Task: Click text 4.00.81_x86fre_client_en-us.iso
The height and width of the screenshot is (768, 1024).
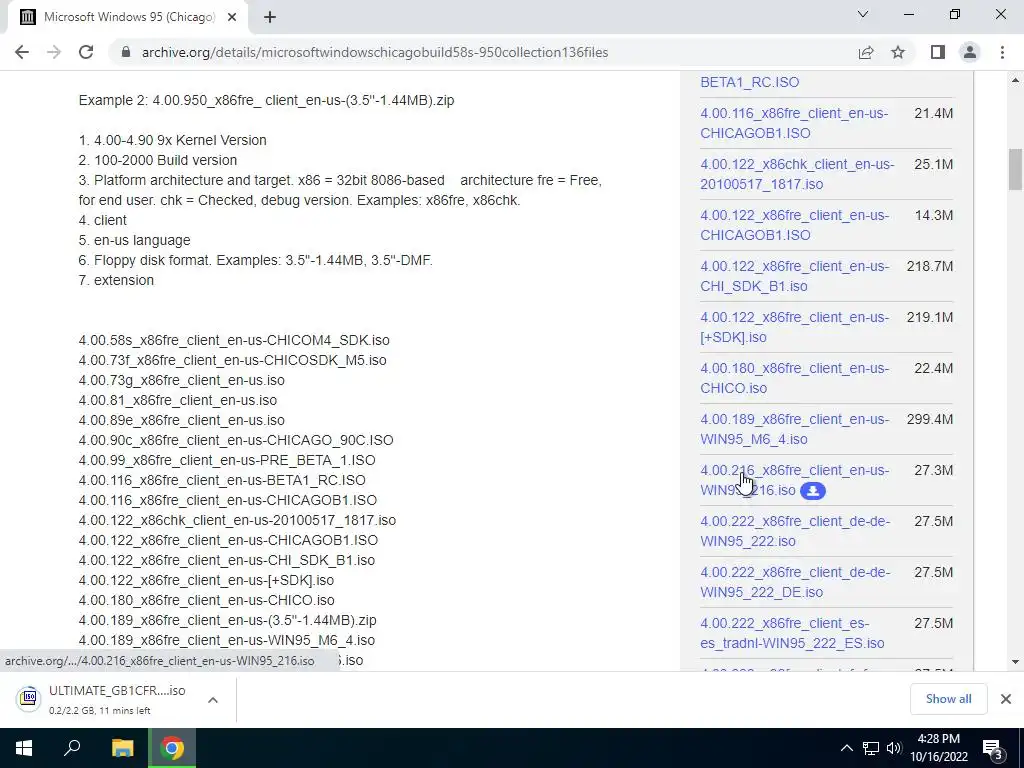Action: click(x=178, y=400)
